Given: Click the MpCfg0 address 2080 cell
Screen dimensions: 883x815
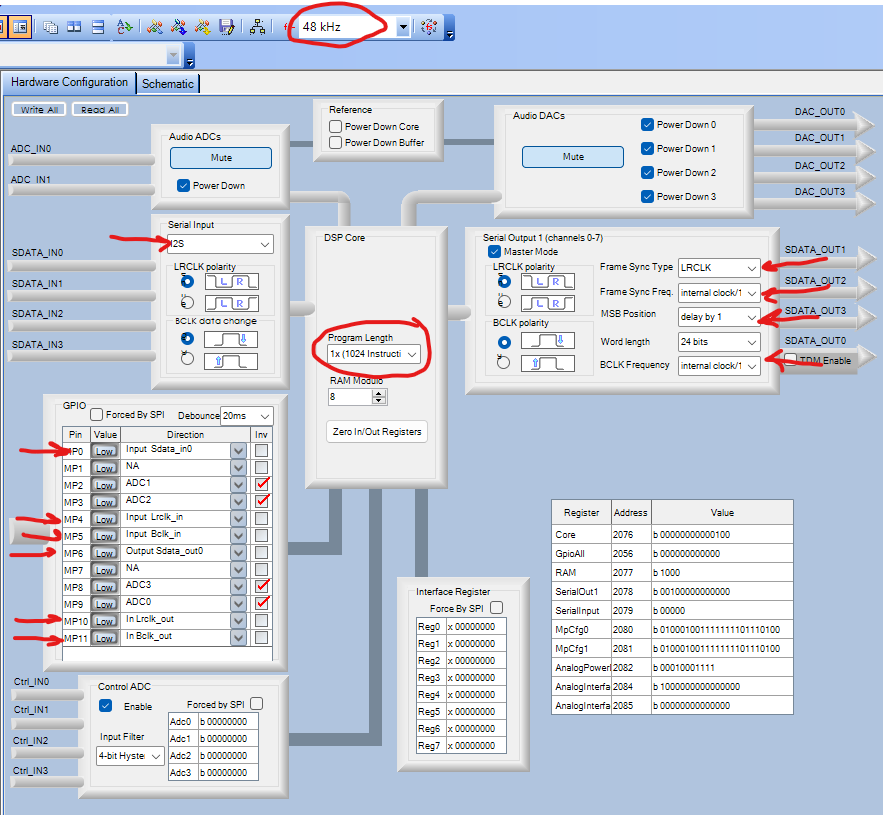Looking at the screenshot, I should (x=631, y=629).
